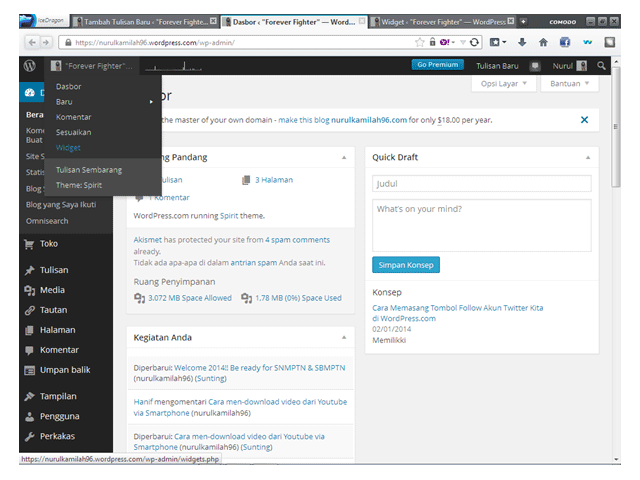The width and height of the screenshot is (640, 480).
Task: Collapse the Kegiatan Anda panel
Action: coord(344,337)
